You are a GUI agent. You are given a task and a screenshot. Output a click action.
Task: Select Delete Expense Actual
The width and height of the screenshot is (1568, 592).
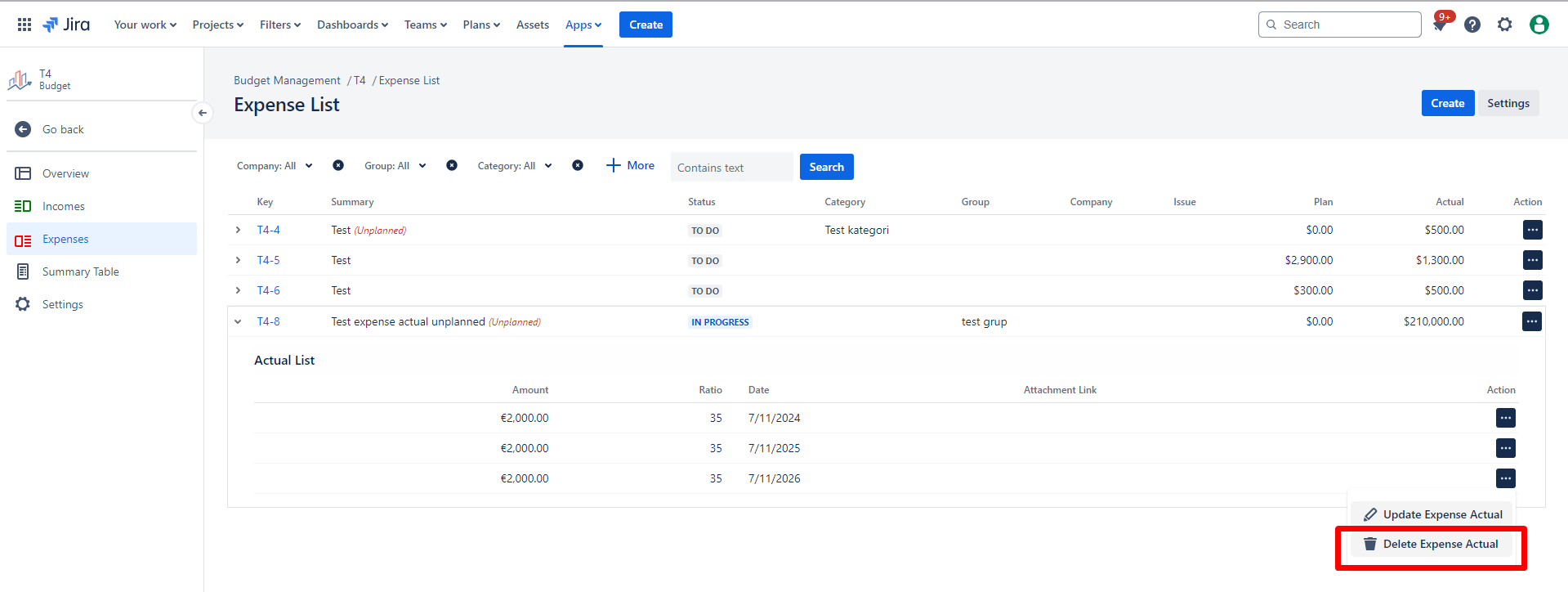pyautogui.click(x=1432, y=544)
